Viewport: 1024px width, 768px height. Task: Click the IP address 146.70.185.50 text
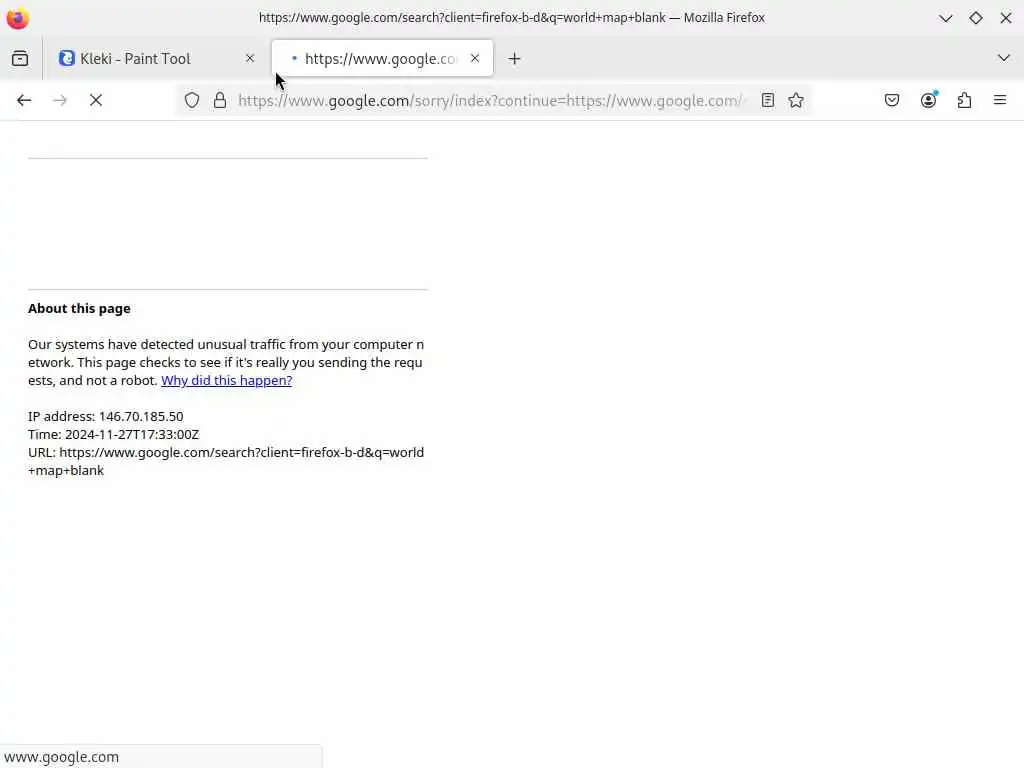click(x=106, y=416)
